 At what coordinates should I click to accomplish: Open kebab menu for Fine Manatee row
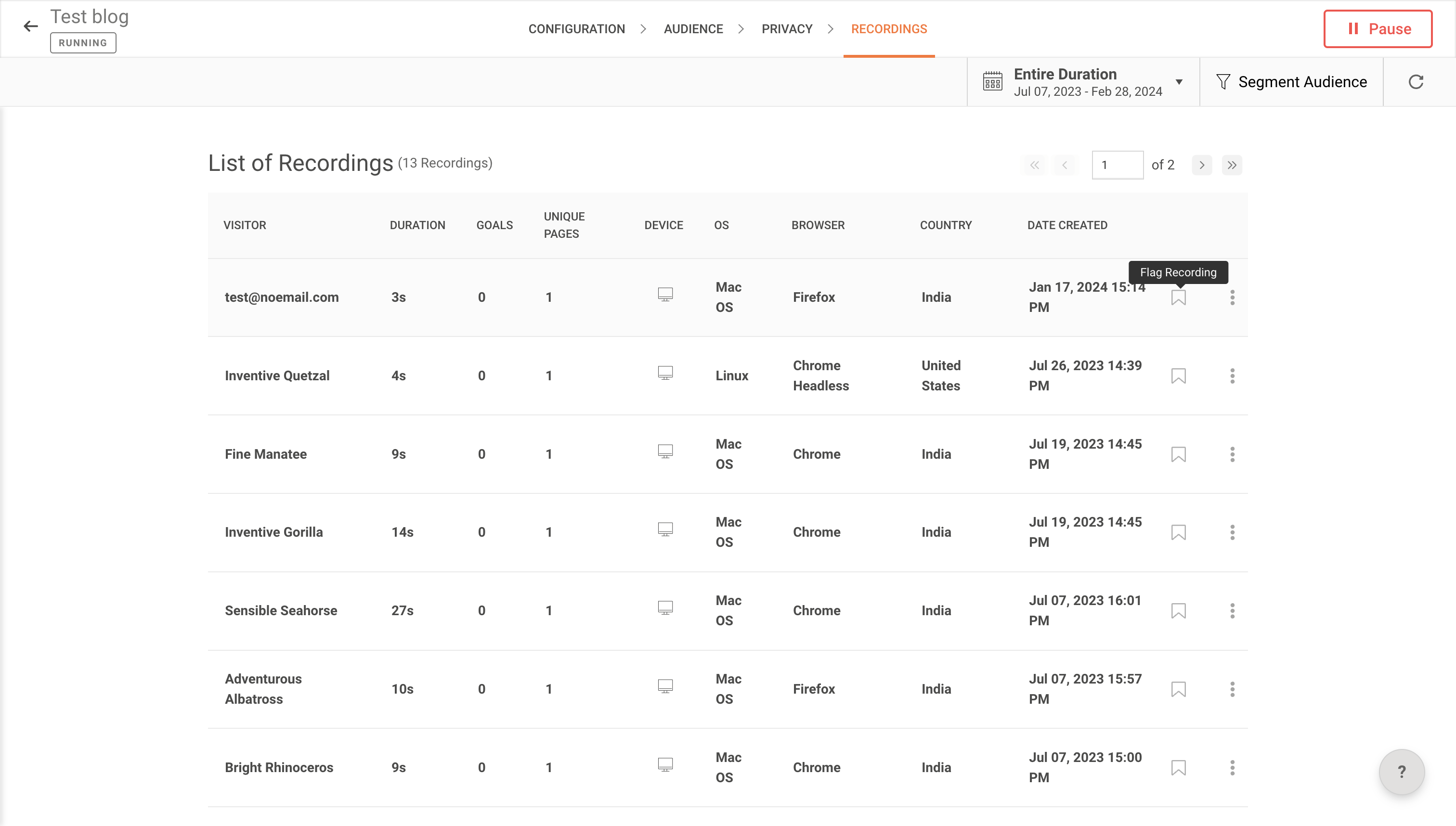pos(1232,454)
